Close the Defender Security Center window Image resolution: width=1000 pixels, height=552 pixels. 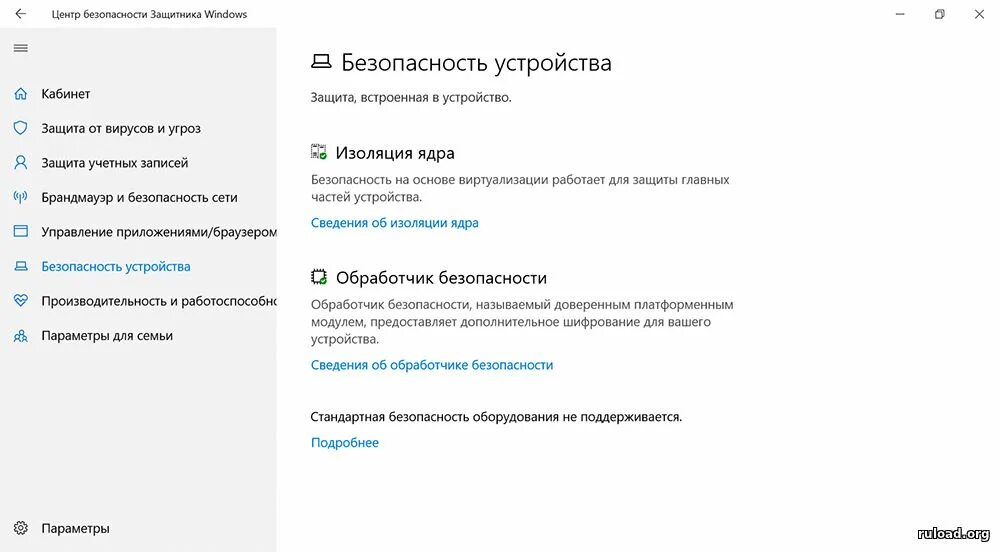979,14
